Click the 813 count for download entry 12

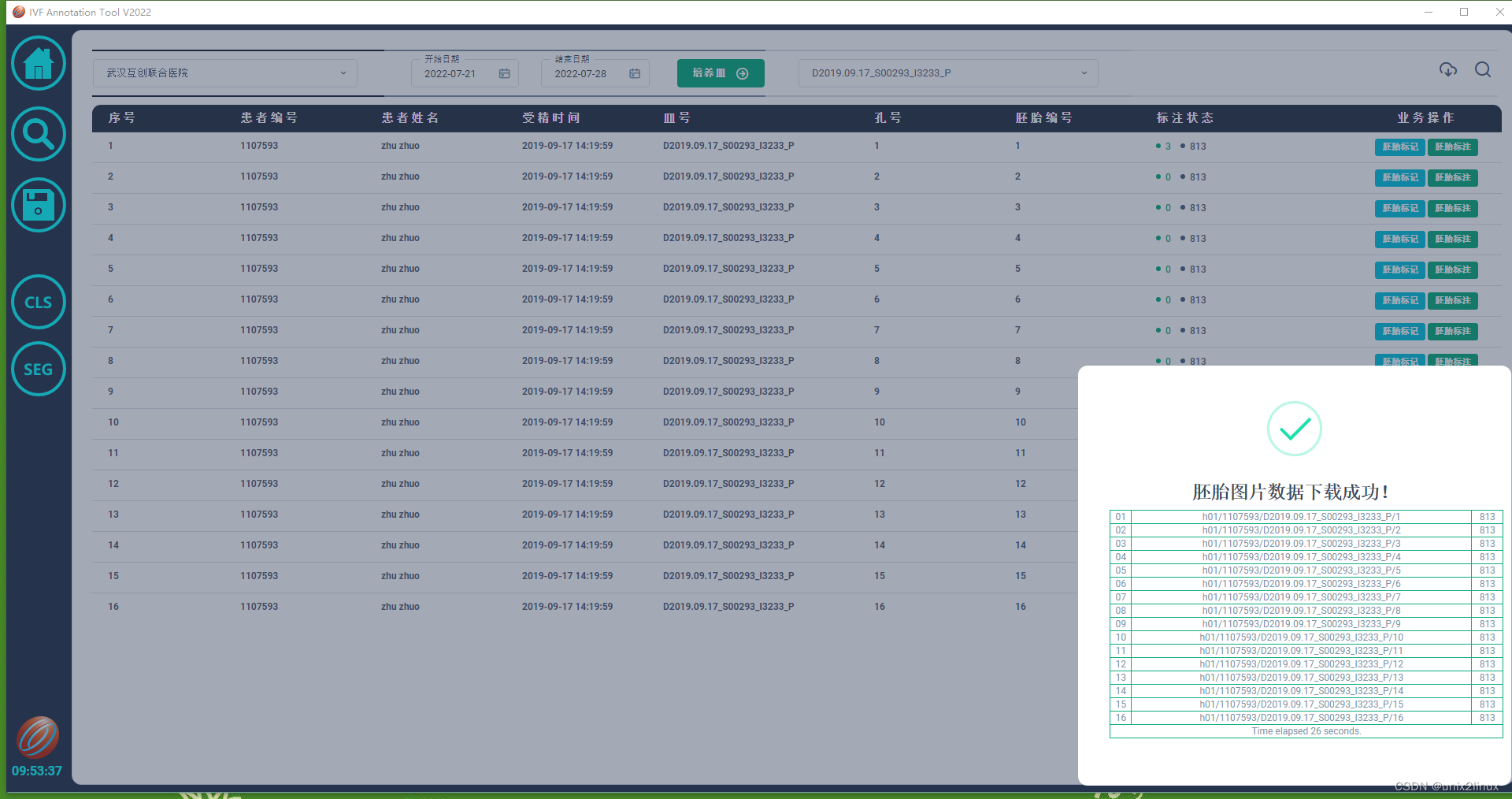1487,664
